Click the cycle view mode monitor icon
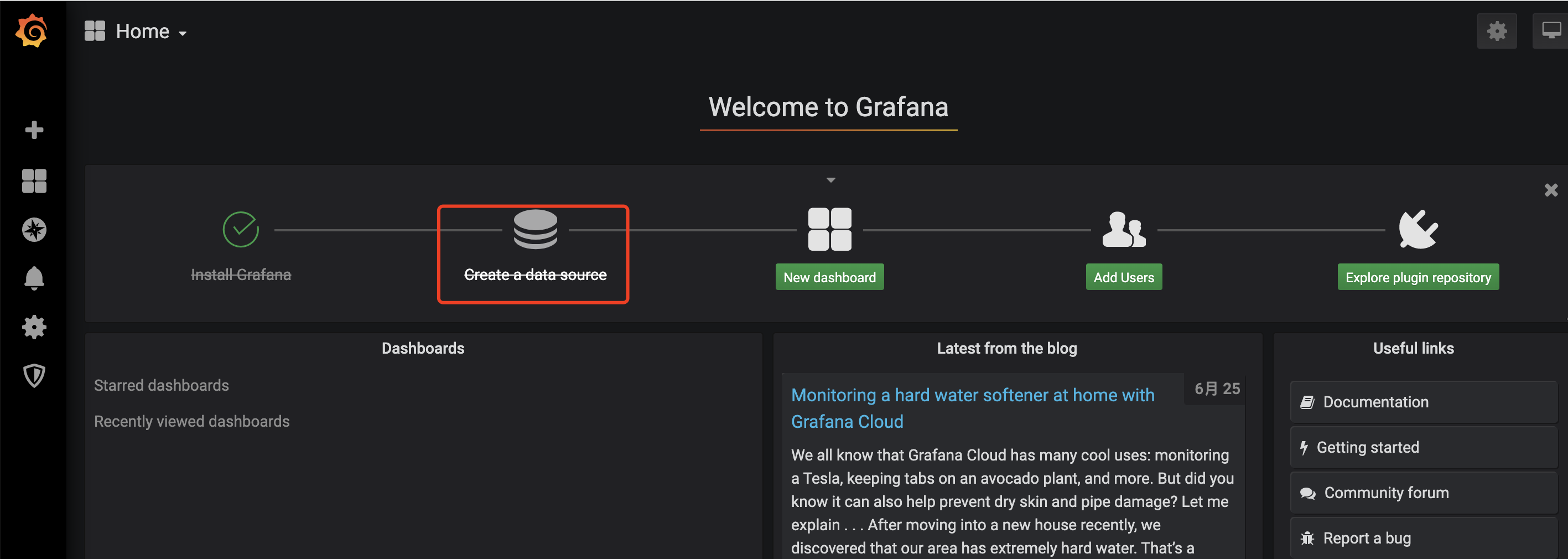The height and width of the screenshot is (559, 1568). (1550, 31)
